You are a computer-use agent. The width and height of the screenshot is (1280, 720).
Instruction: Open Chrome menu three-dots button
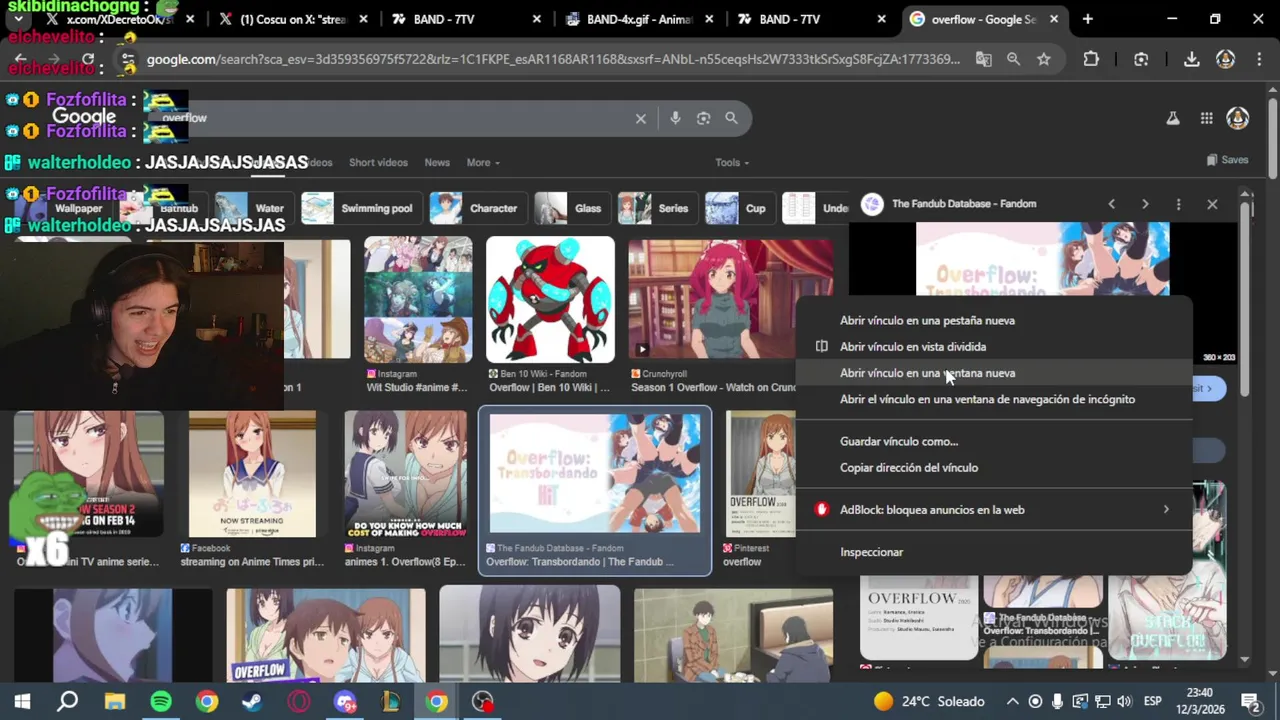click(x=1259, y=59)
